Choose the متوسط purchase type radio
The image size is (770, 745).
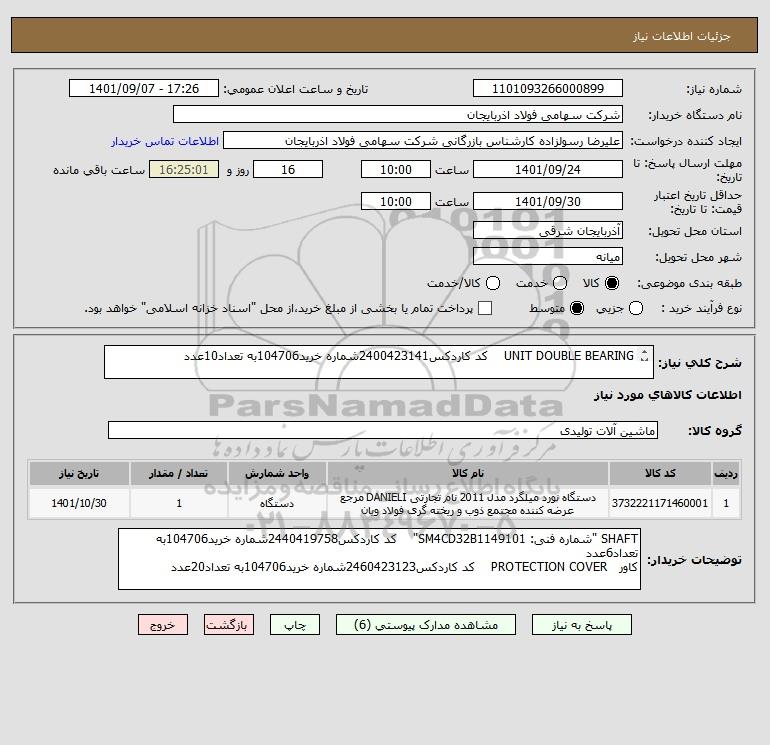[x=577, y=308]
